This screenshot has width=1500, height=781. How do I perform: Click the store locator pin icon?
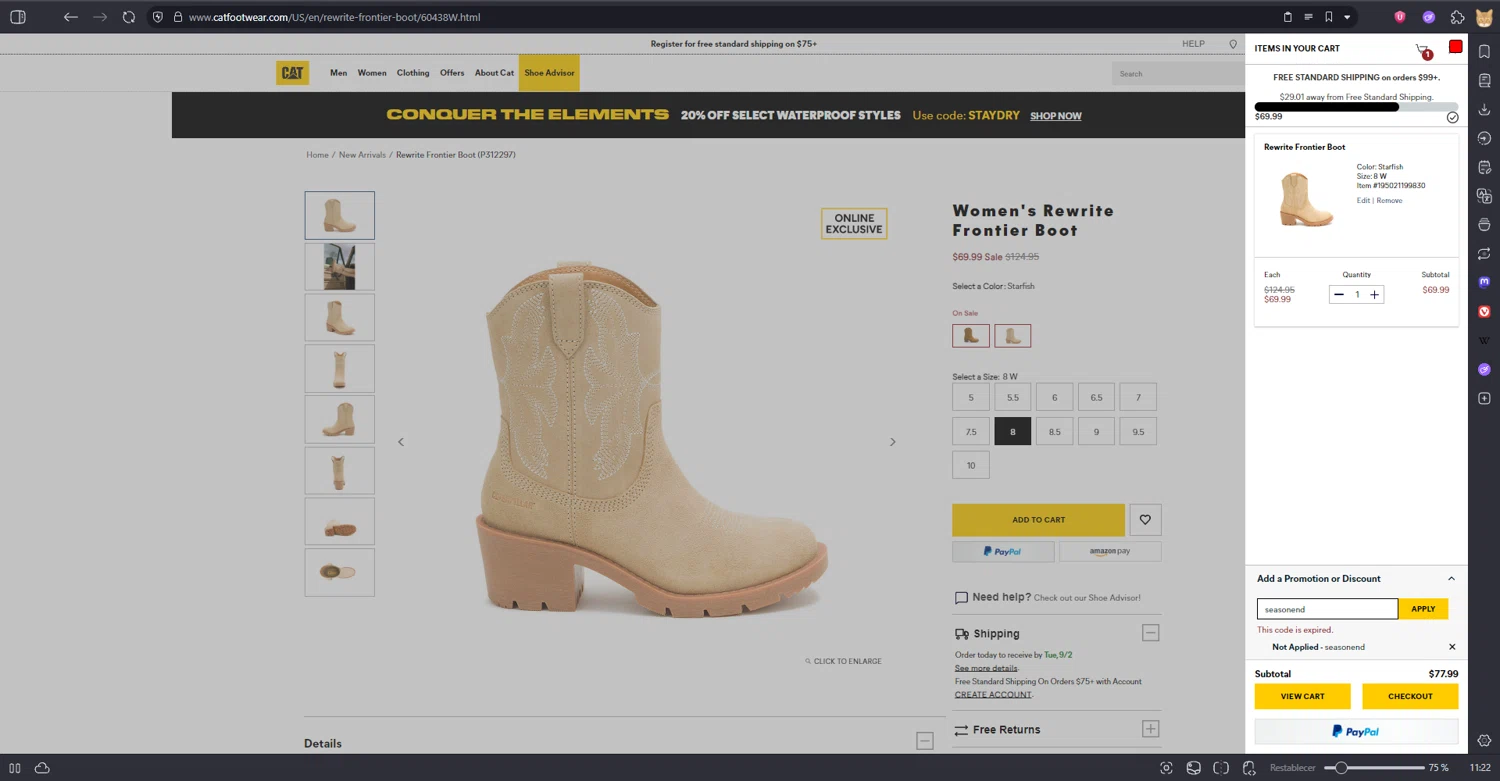(1233, 44)
